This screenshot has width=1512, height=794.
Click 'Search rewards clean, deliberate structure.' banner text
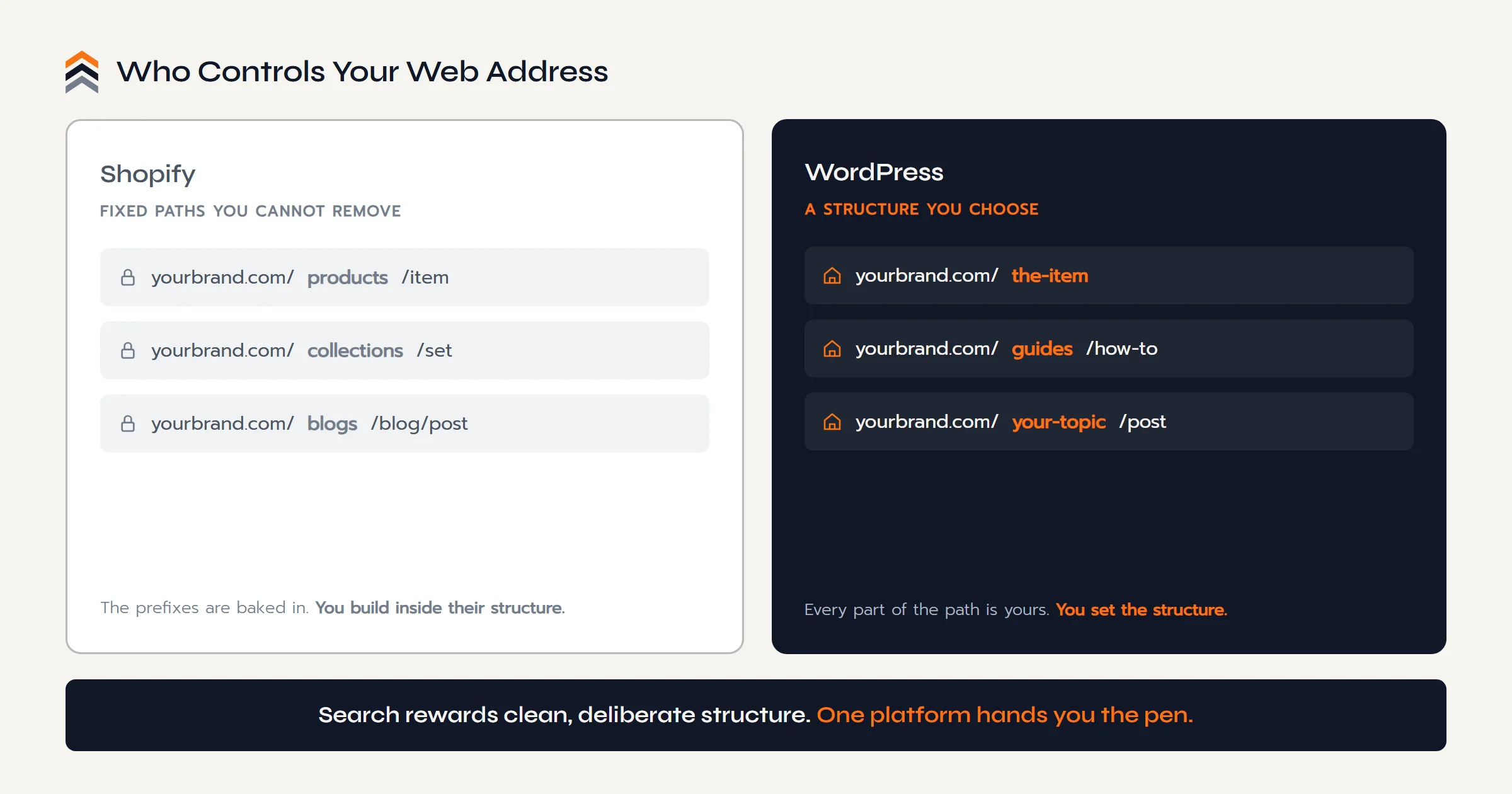pos(564,715)
